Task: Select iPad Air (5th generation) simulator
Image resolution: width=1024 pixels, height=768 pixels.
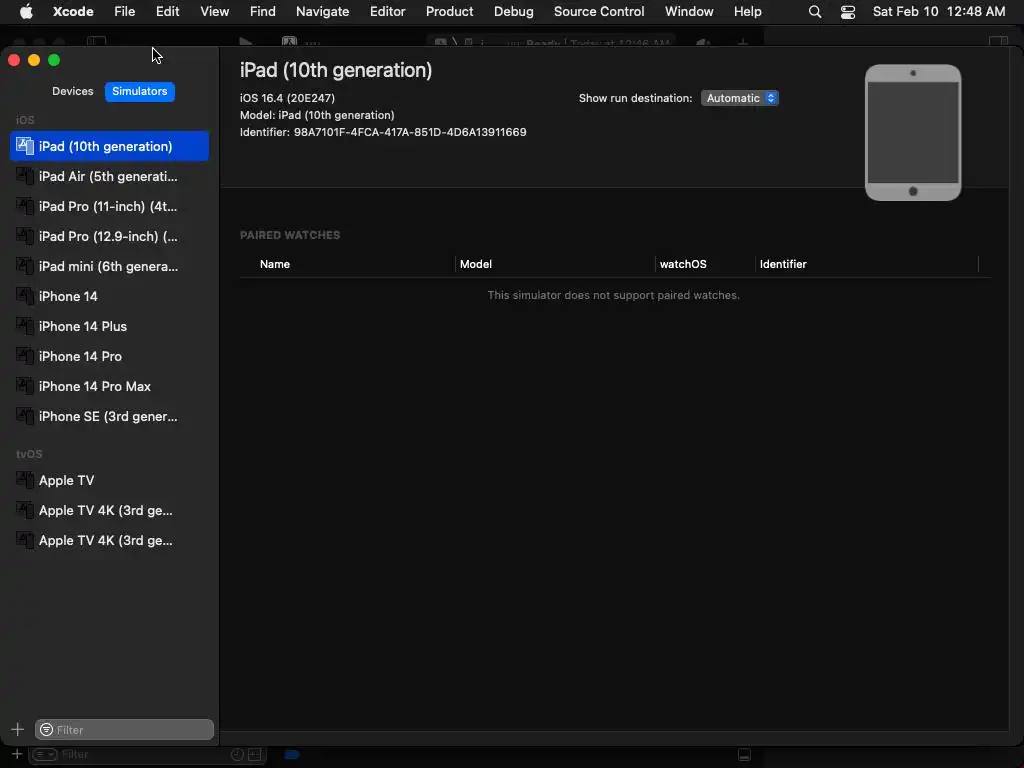Action: point(109,176)
